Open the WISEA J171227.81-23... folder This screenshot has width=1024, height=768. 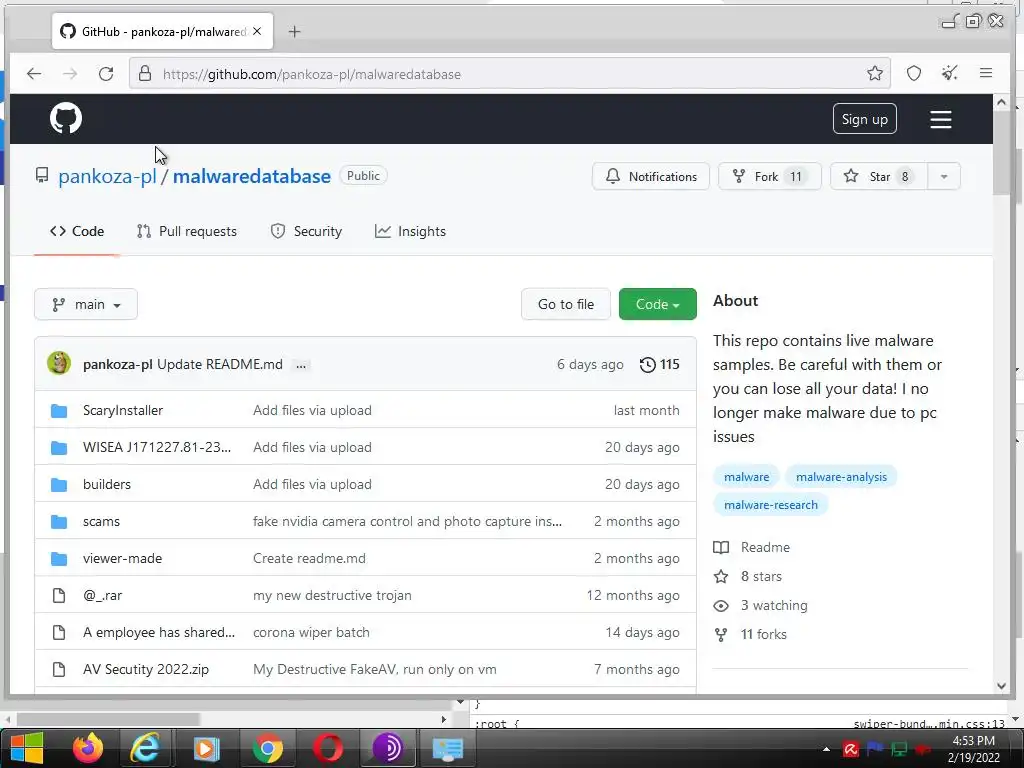[157, 447]
